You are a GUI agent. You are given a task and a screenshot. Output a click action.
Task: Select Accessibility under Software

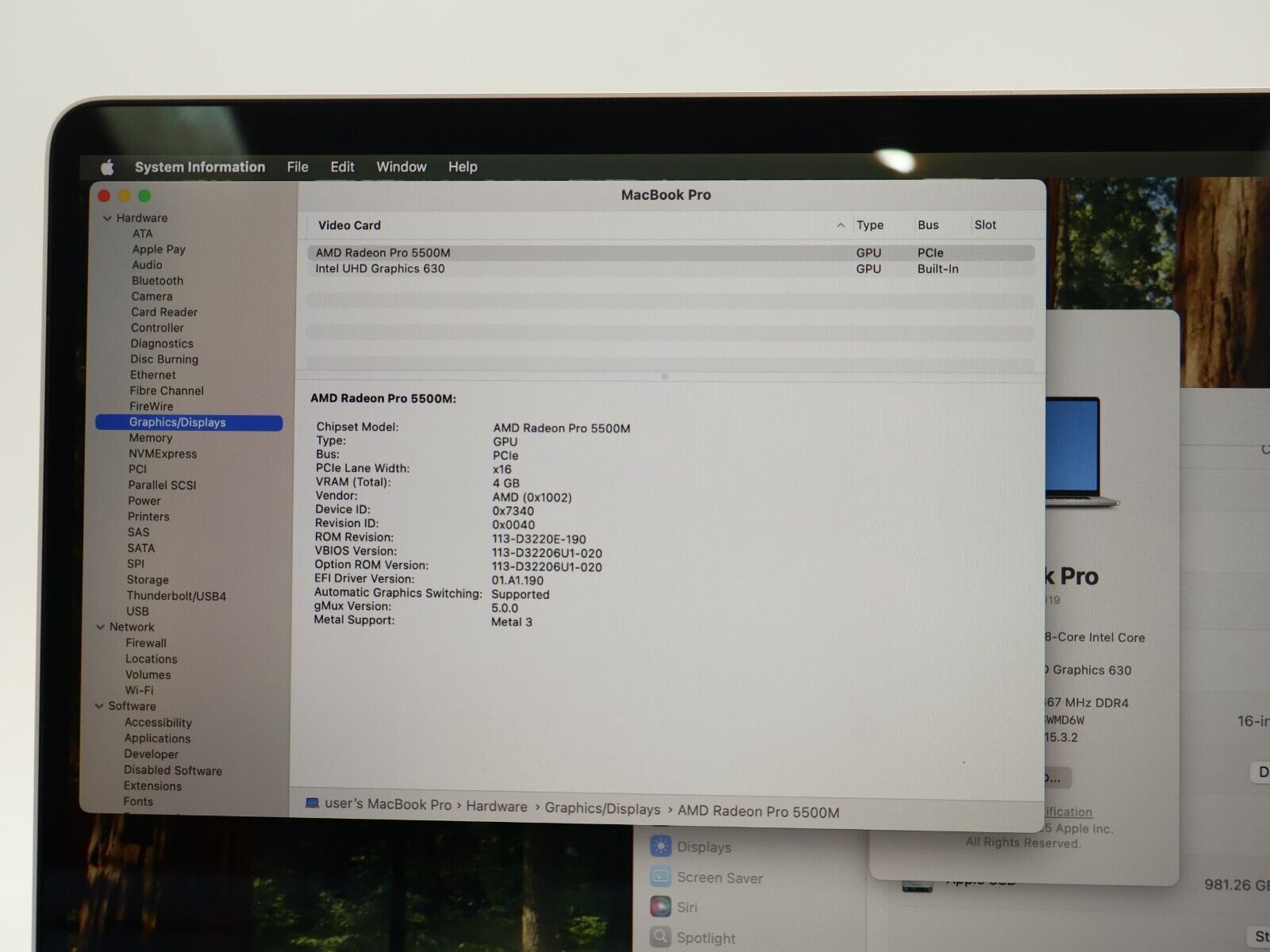pos(158,723)
